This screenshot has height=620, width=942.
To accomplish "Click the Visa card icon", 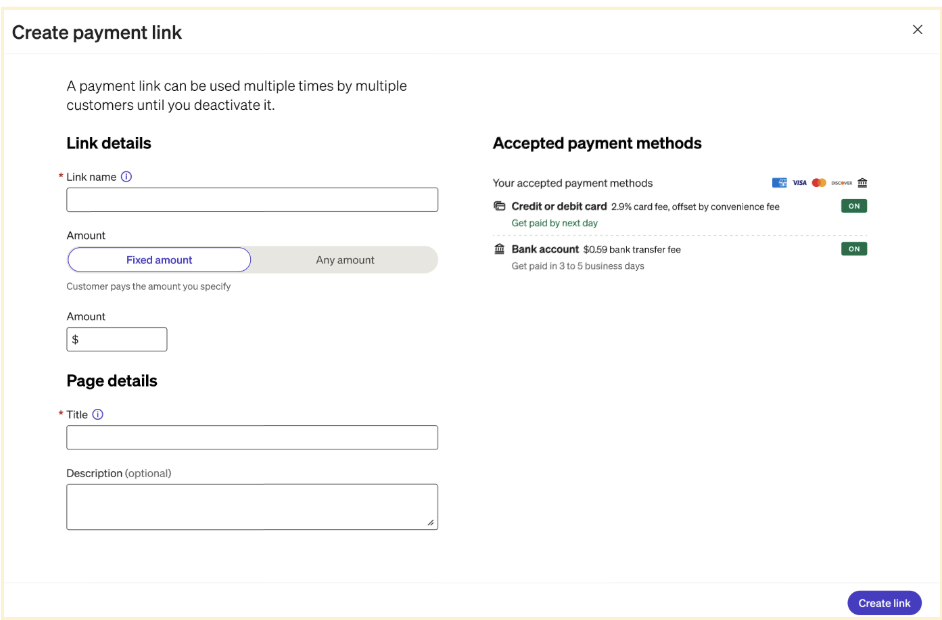I will [800, 183].
